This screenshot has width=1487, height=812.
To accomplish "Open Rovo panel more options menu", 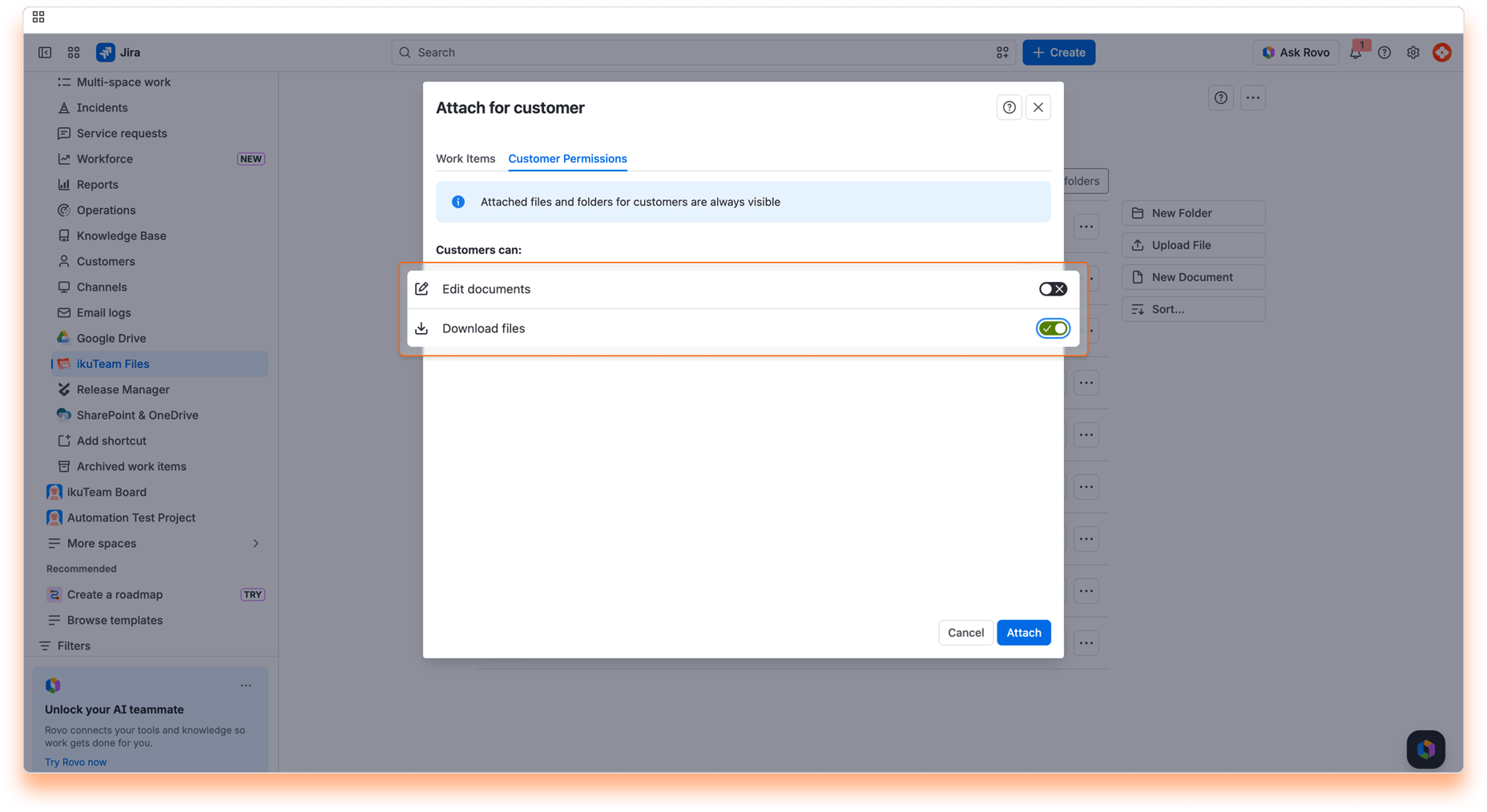I will click(x=246, y=685).
